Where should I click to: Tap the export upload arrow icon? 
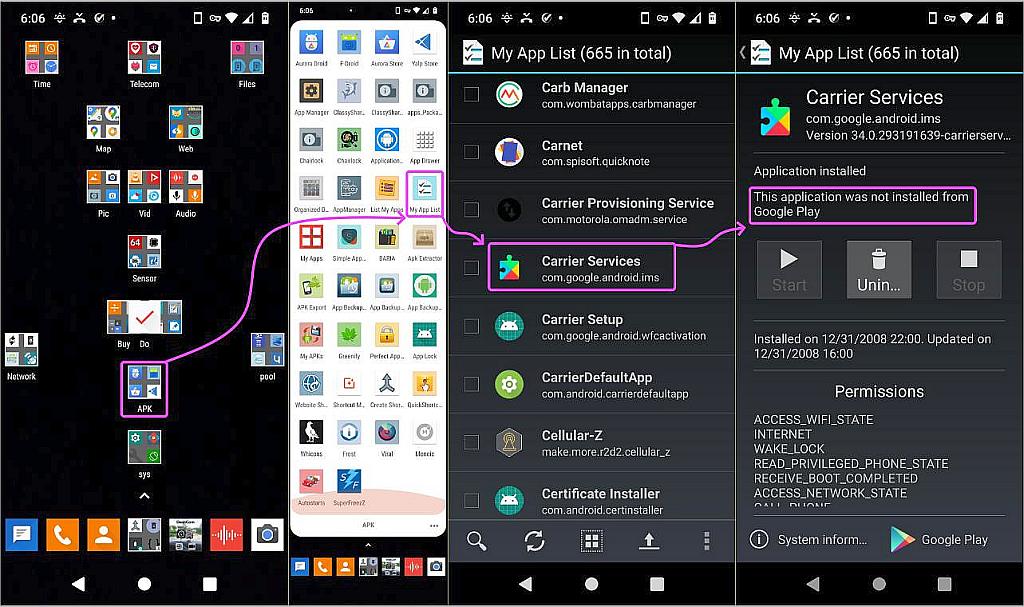point(648,540)
